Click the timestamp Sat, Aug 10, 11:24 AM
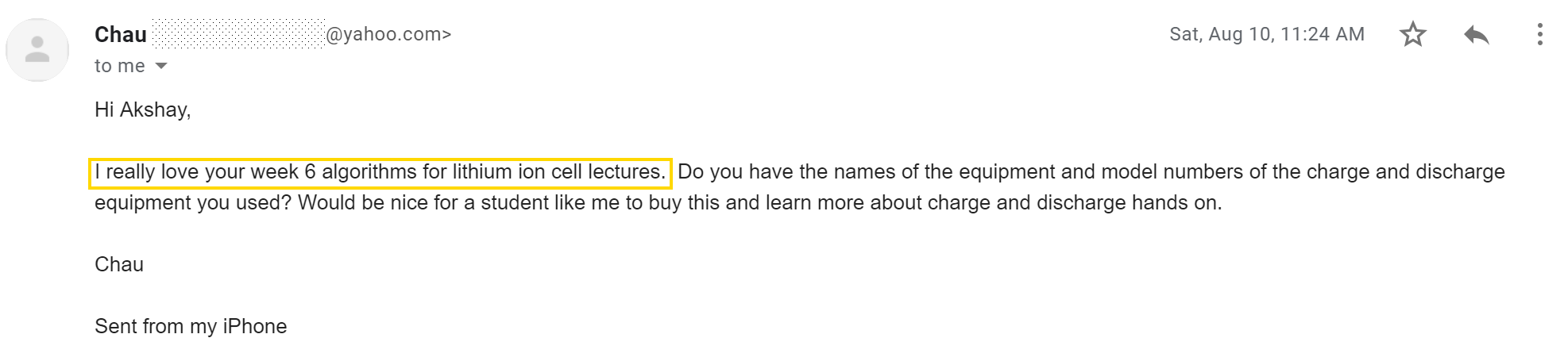 (1267, 34)
